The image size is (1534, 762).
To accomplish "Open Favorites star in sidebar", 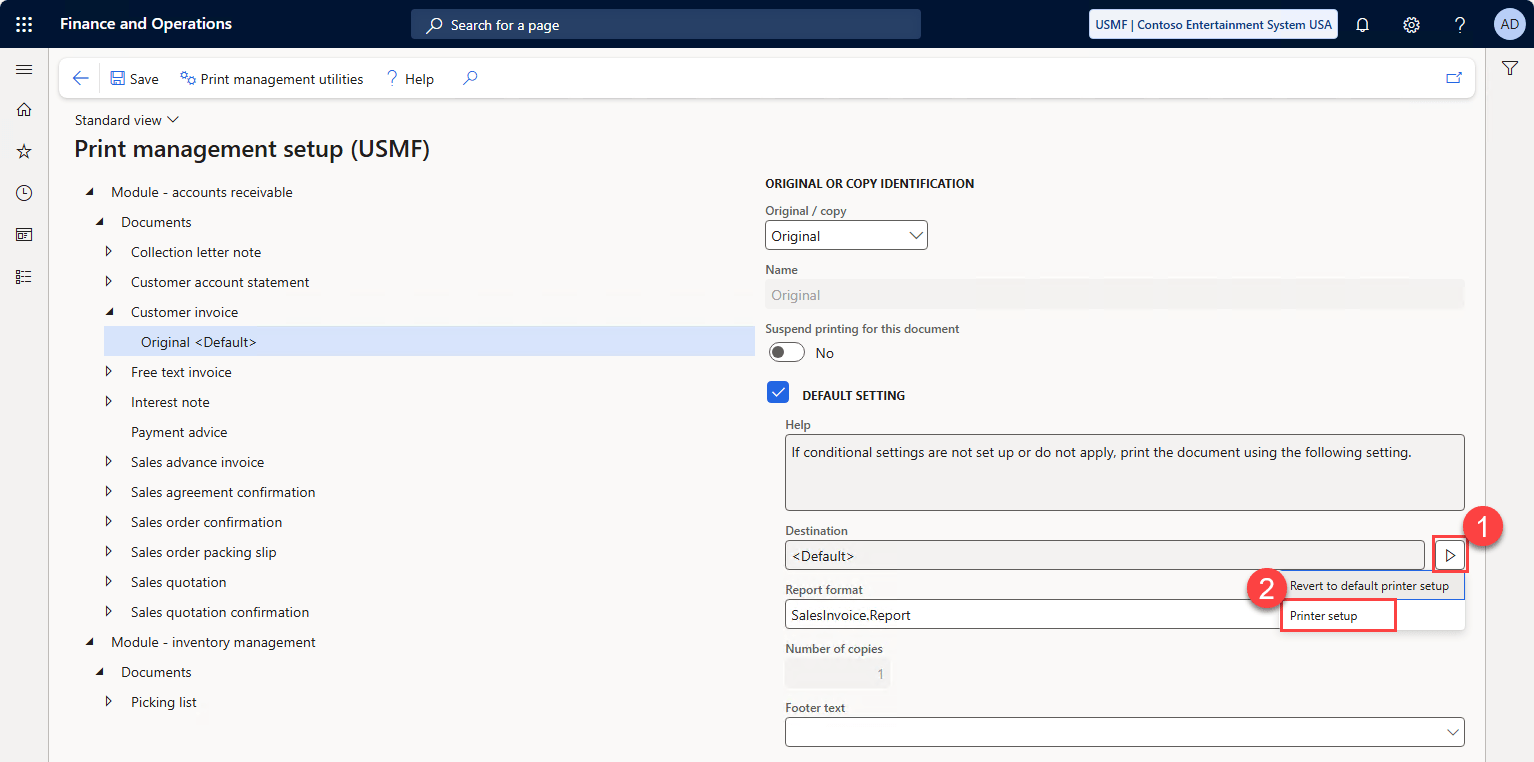I will pos(24,151).
